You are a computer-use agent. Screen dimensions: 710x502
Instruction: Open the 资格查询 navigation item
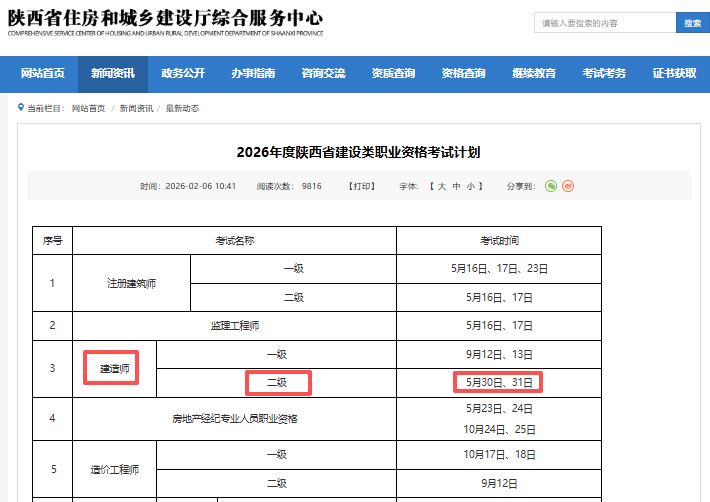(463, 73)
